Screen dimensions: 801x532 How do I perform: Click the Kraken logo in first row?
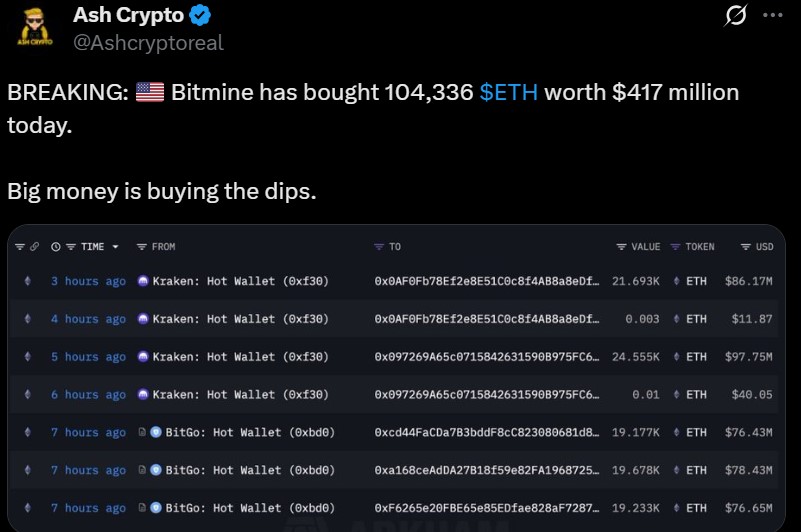(x=143, y=281)
